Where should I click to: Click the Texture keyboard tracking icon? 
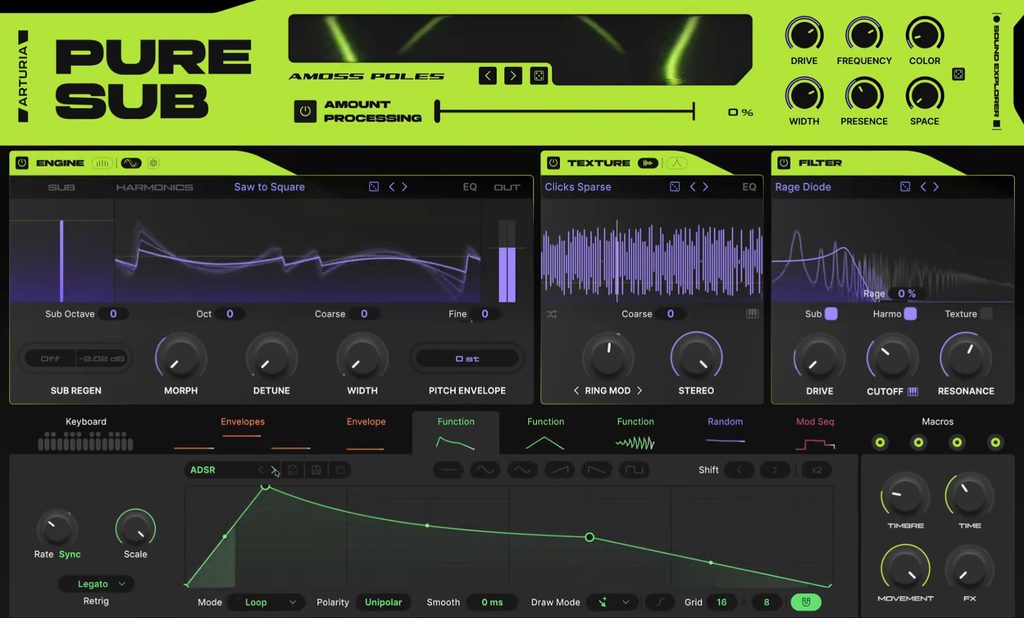coord(752,314)
